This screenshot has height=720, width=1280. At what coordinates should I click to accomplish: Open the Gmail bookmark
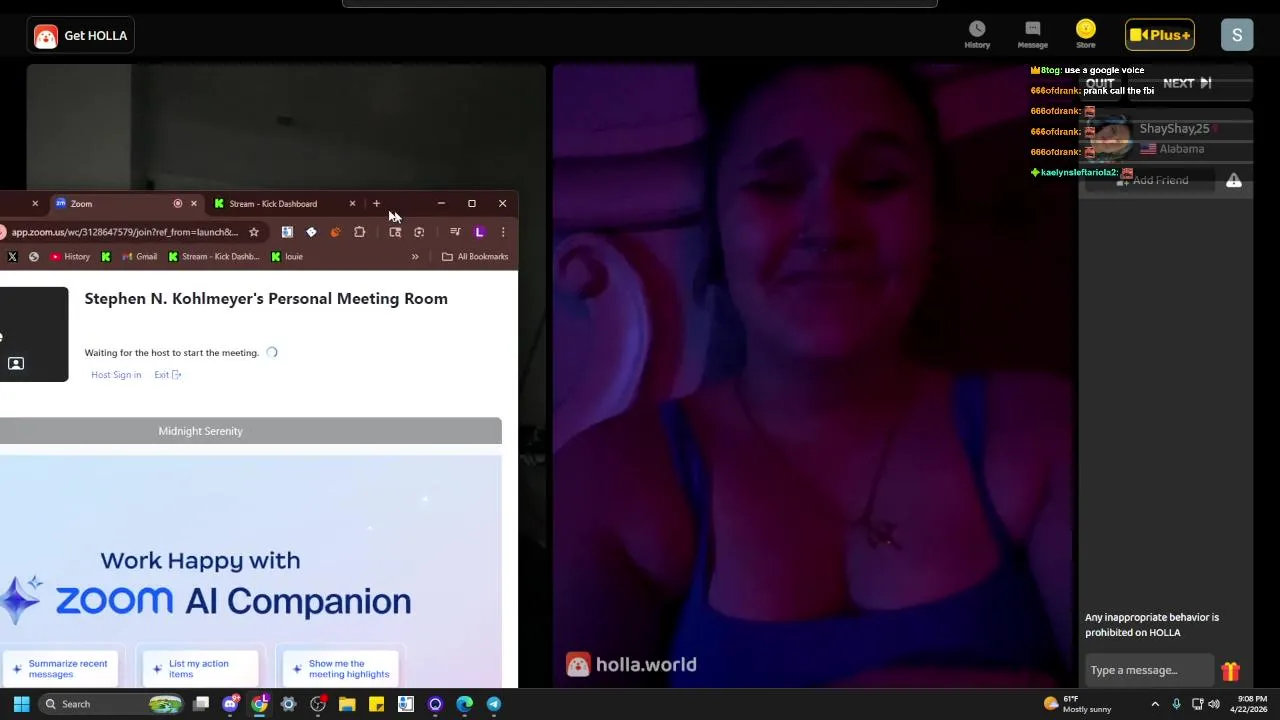click(x=139, y=257)
